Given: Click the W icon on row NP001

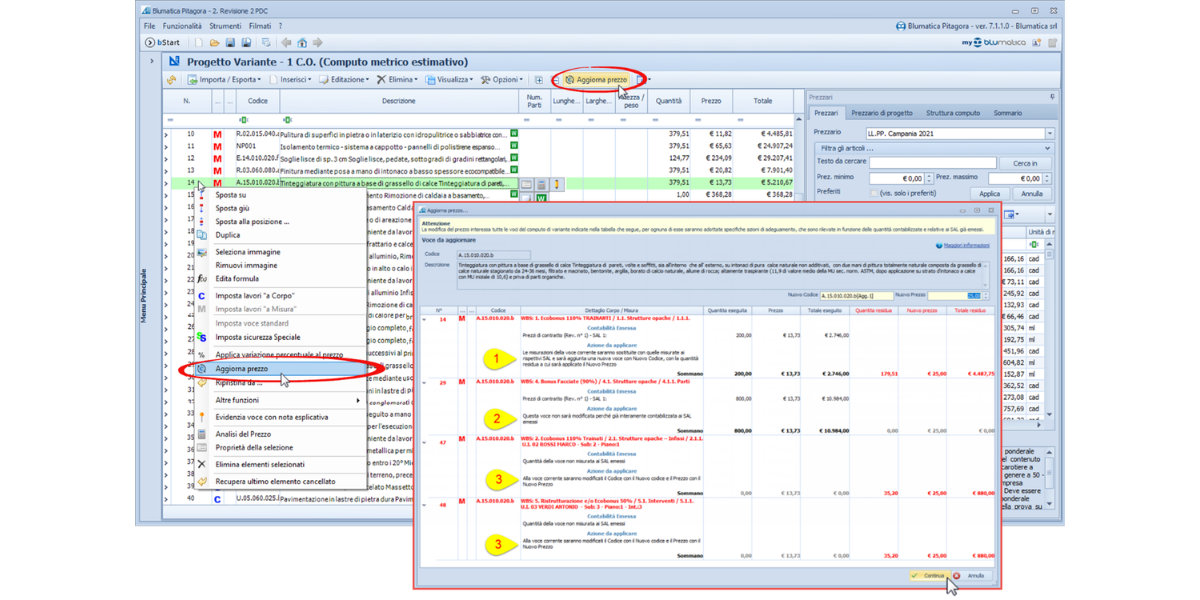Looking at the screenshot, I should click(514, 146).
